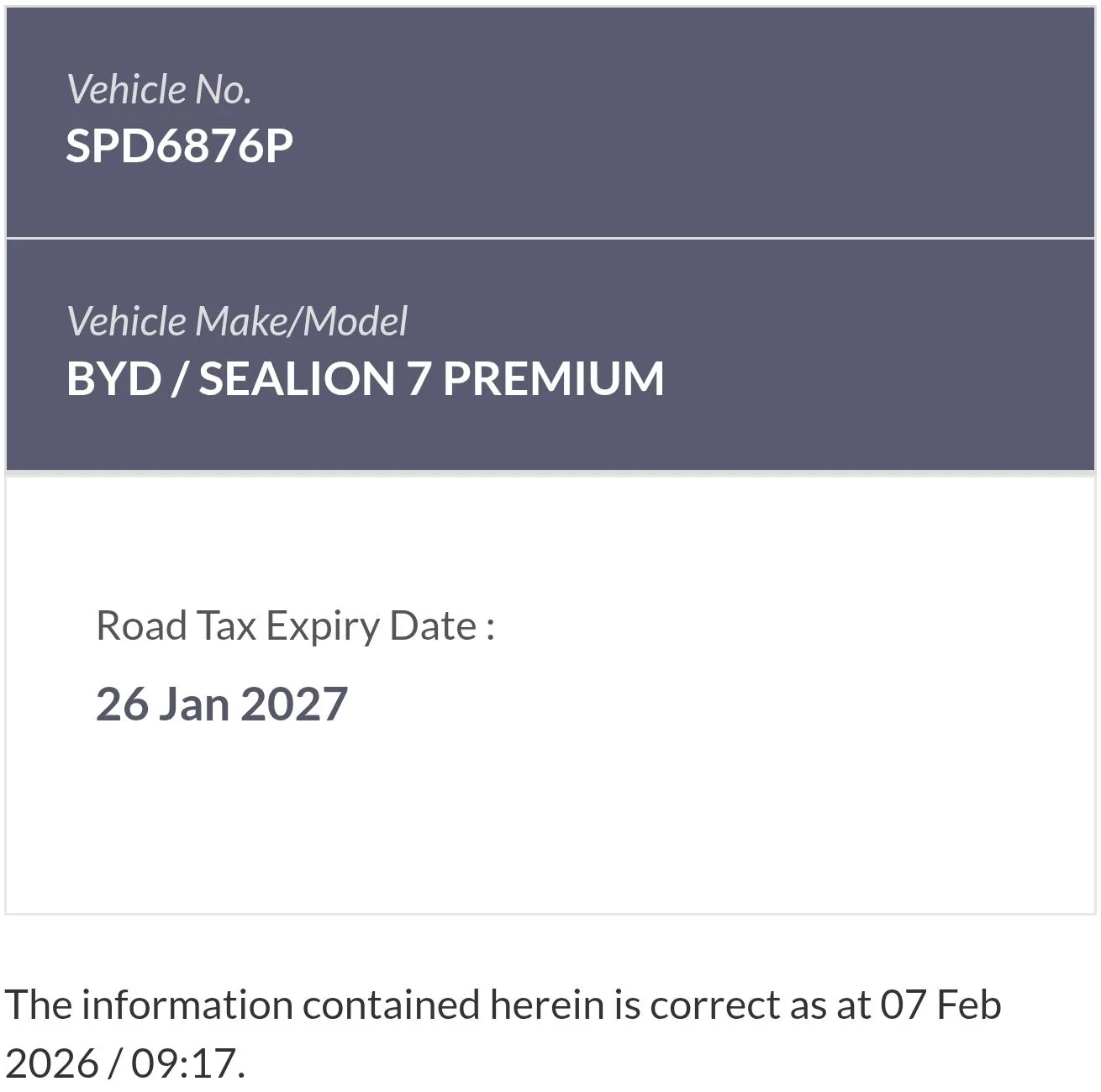Click the digit 7 in the model name
1101x1092 pixels.
click(418, 378)
